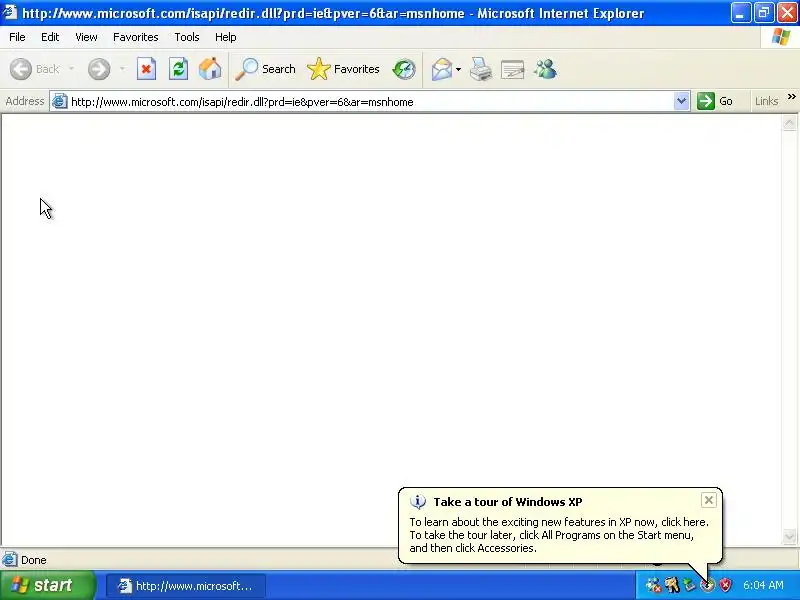Click the Forward navigation arrow icon
Screen dimensions: 800x600
click(x=99, y=69)
